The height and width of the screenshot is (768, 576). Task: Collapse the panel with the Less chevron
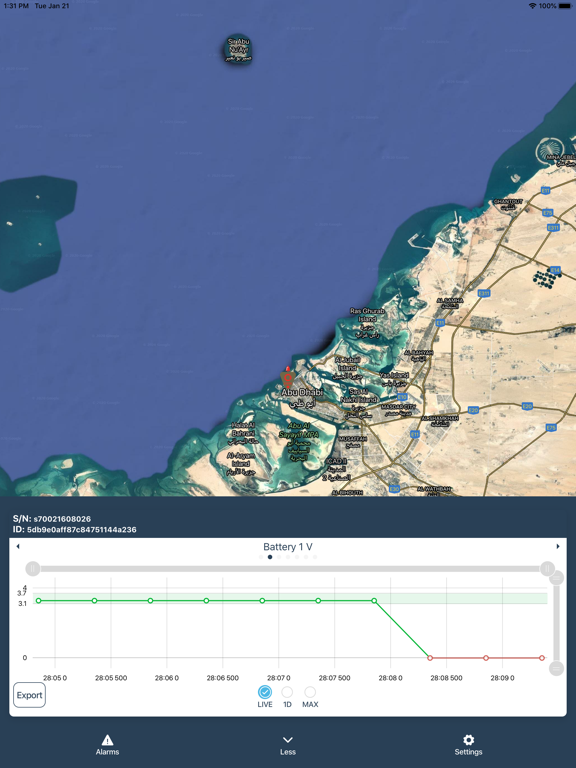(288, 745)
